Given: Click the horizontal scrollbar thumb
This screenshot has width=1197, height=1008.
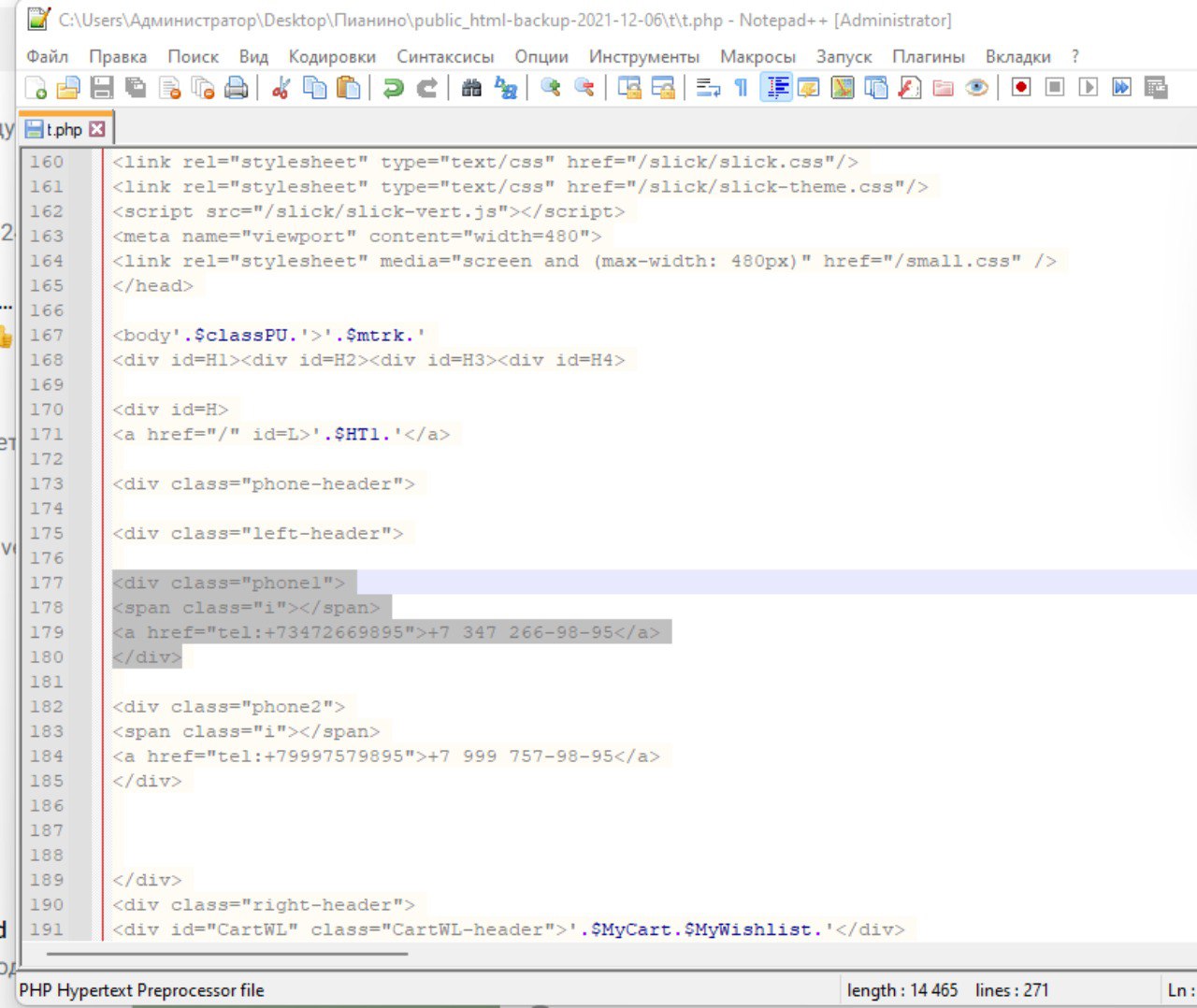Looking at the screenshot, I should (x=227, y=954).
